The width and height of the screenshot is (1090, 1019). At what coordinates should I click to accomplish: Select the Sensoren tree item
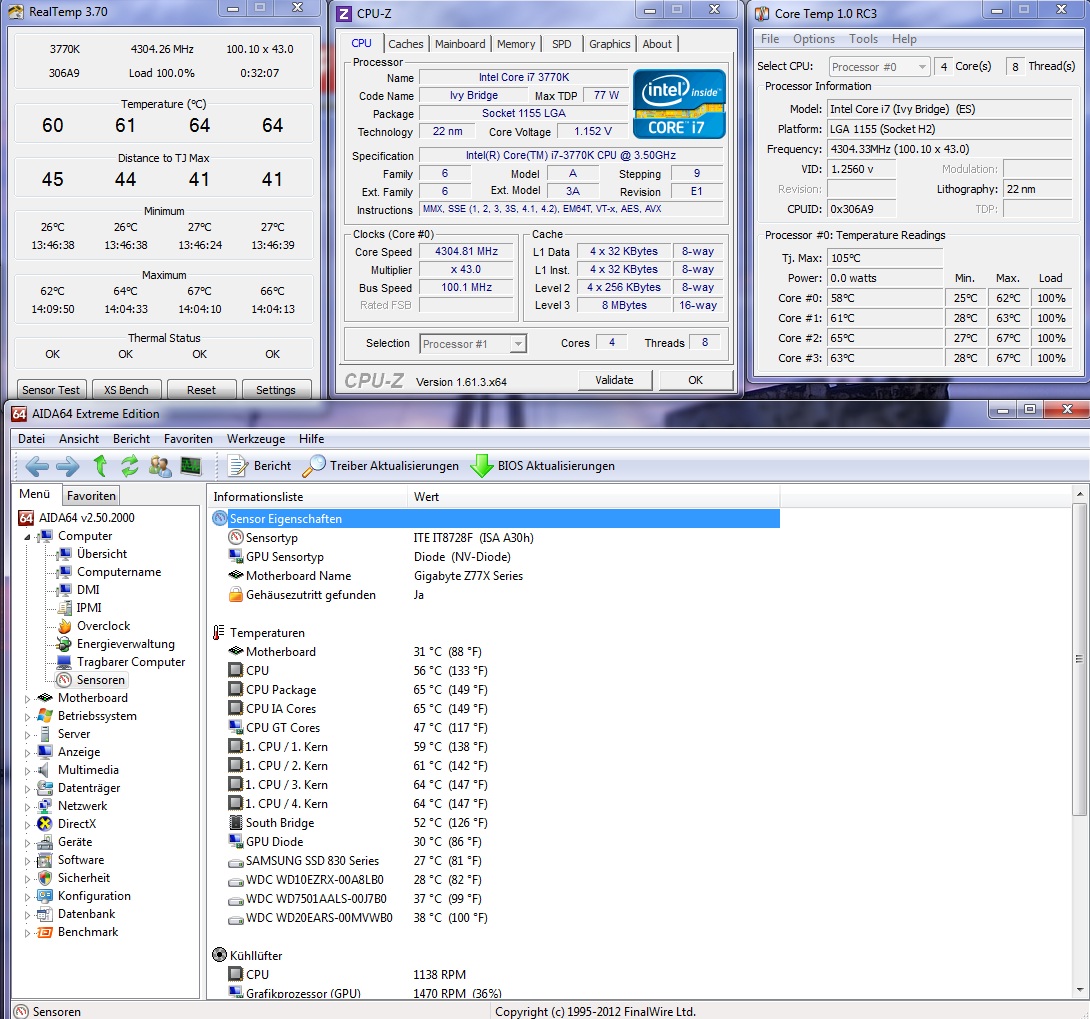(x=101, y=680)
